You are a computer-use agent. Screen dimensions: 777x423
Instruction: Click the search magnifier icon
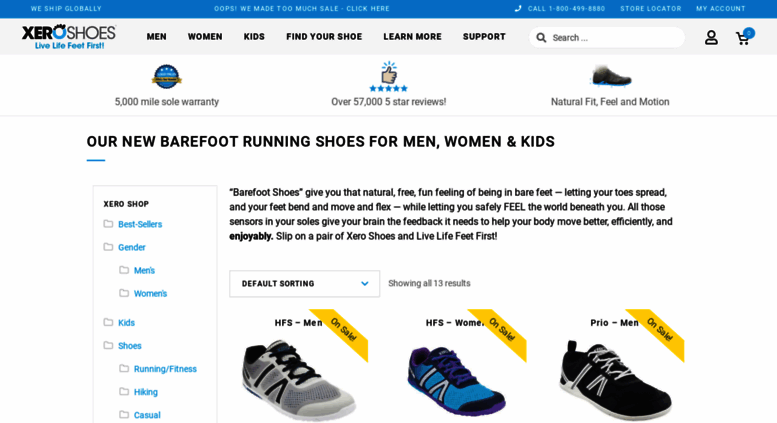coord(541,38)
